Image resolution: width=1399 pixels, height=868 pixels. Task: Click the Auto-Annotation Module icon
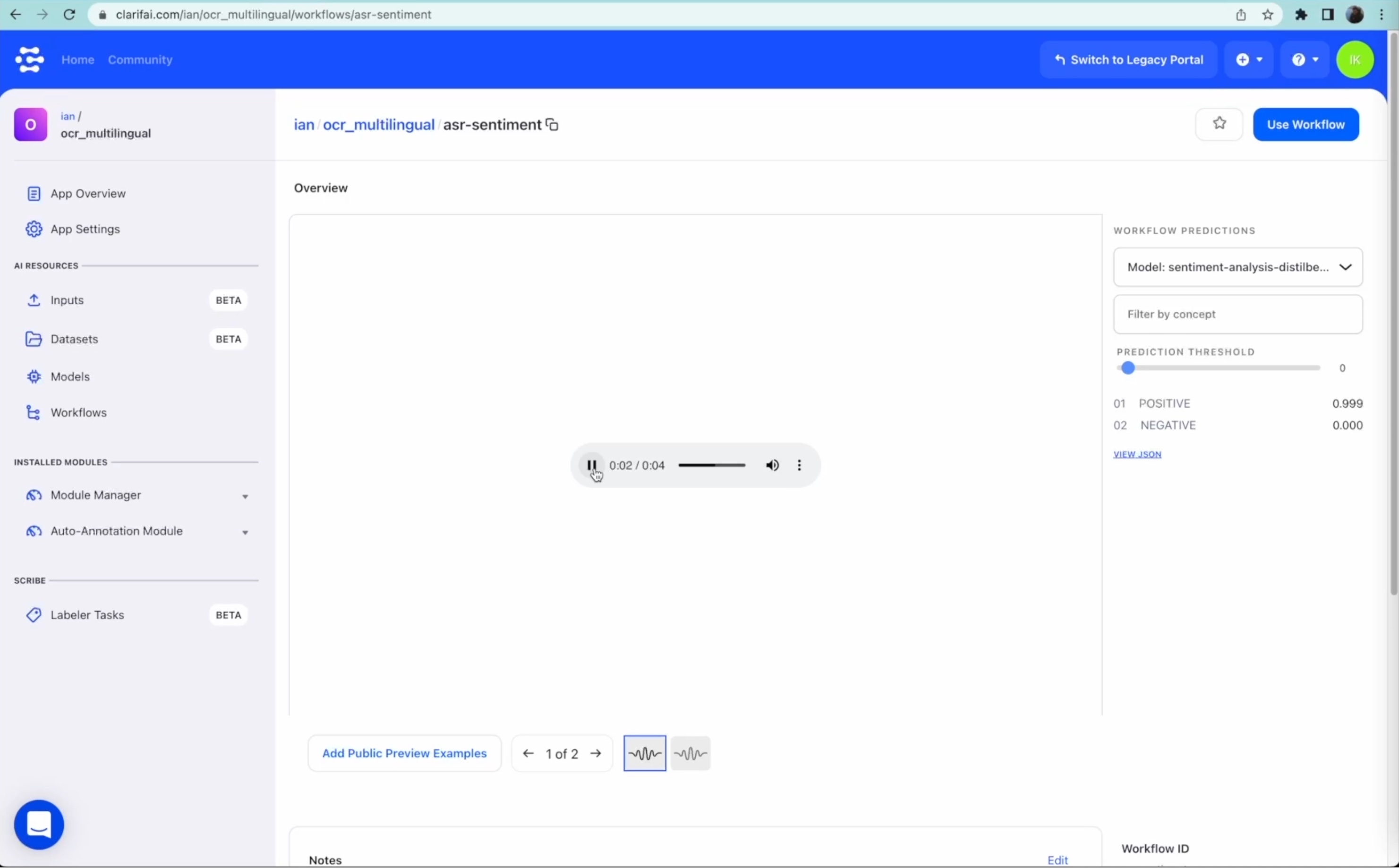tap(33, 530)
